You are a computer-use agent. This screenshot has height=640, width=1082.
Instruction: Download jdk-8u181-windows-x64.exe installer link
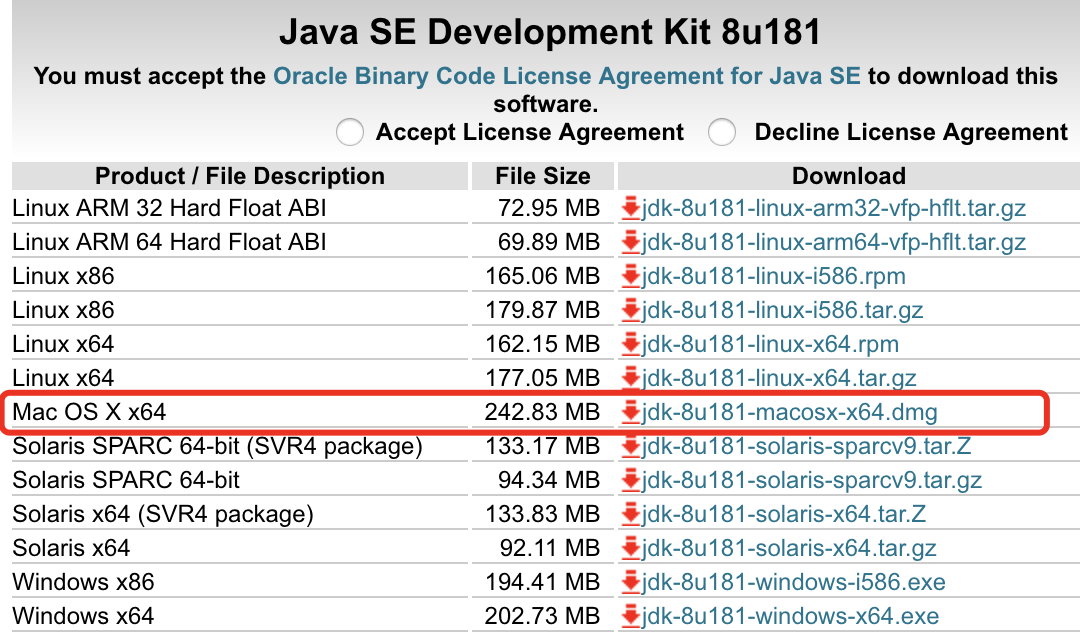pyautogui.click(x=790, y=616)
